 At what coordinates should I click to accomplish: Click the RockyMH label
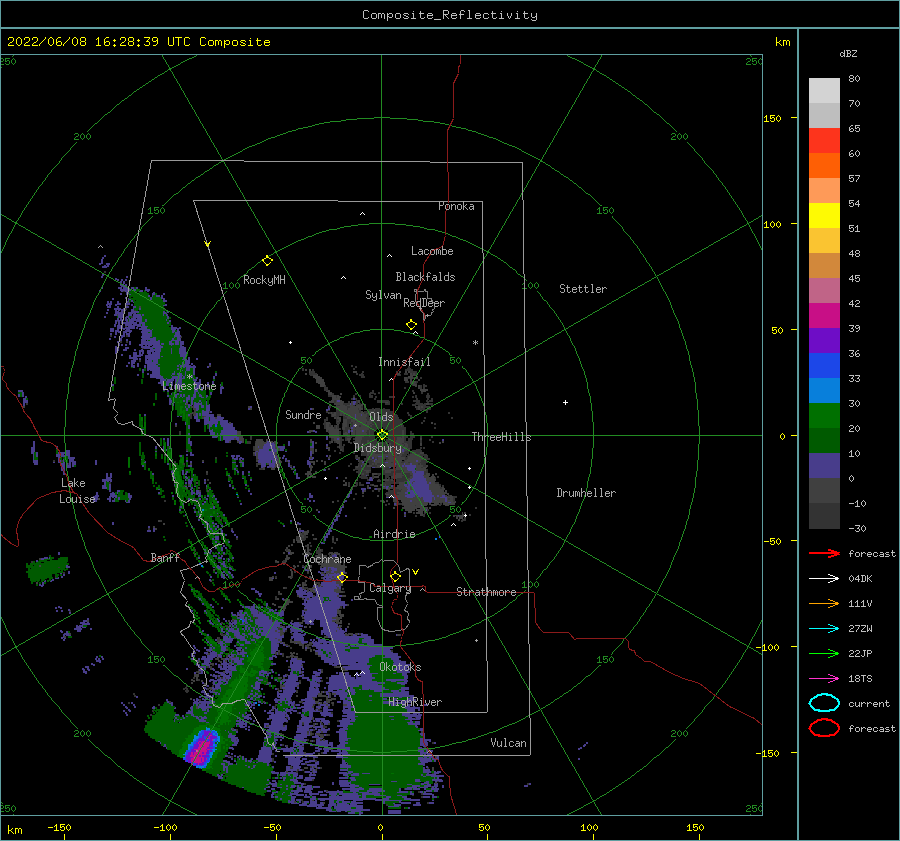tap(264, 280)
